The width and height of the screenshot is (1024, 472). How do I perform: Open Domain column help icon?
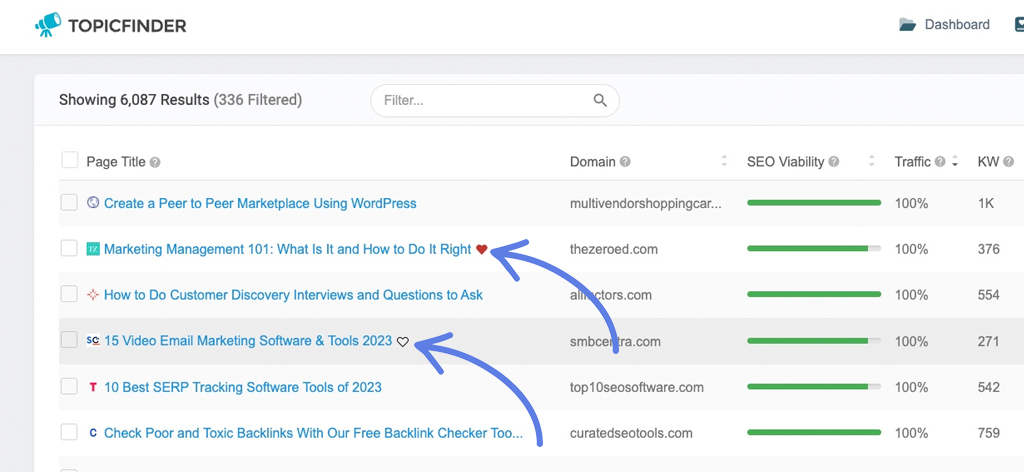[625, 162]
